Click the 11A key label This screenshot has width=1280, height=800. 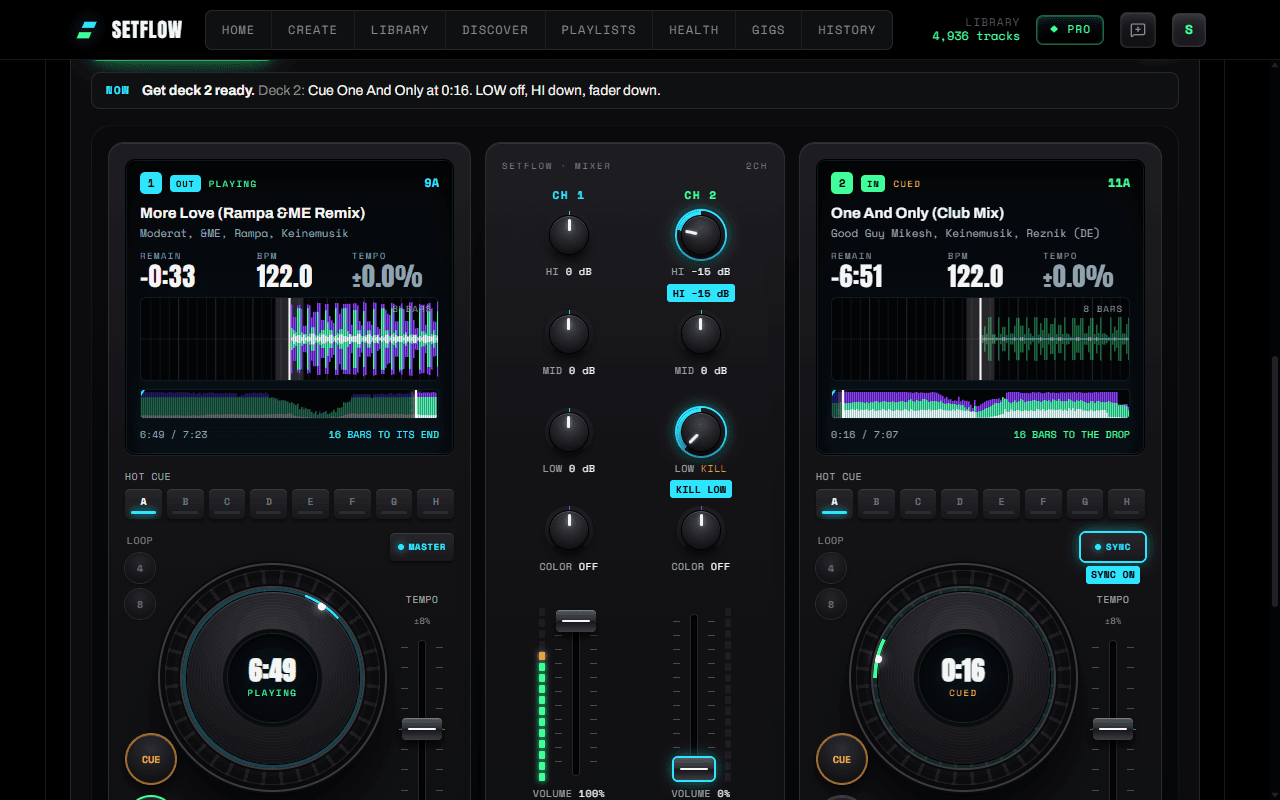[1118, 184]
